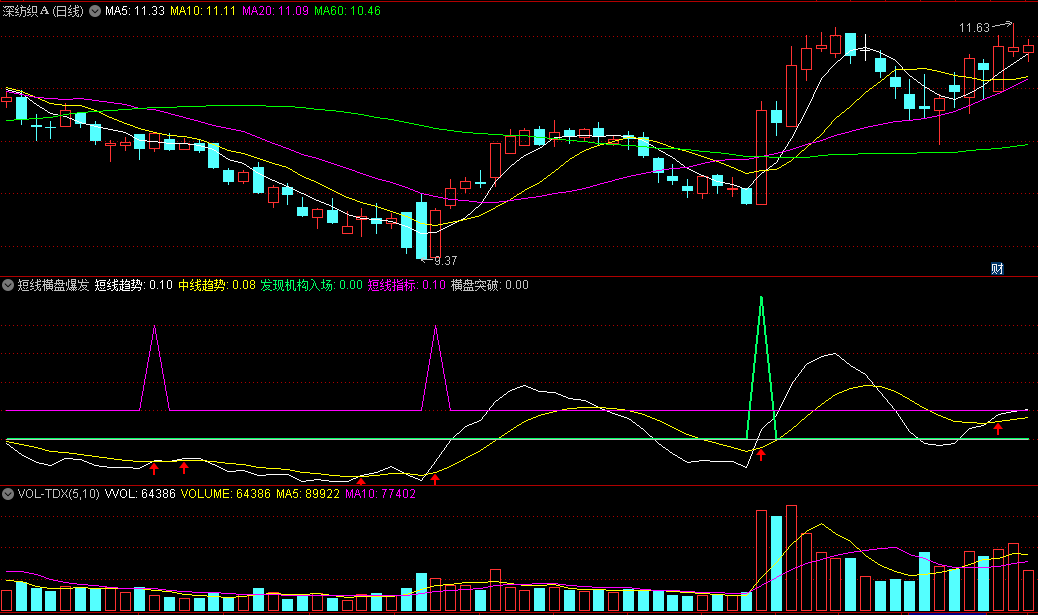Select the 深纺织A (日线) stock title
The height and width of the screenshot is (615, 1038).
click(x=43, y=11)
